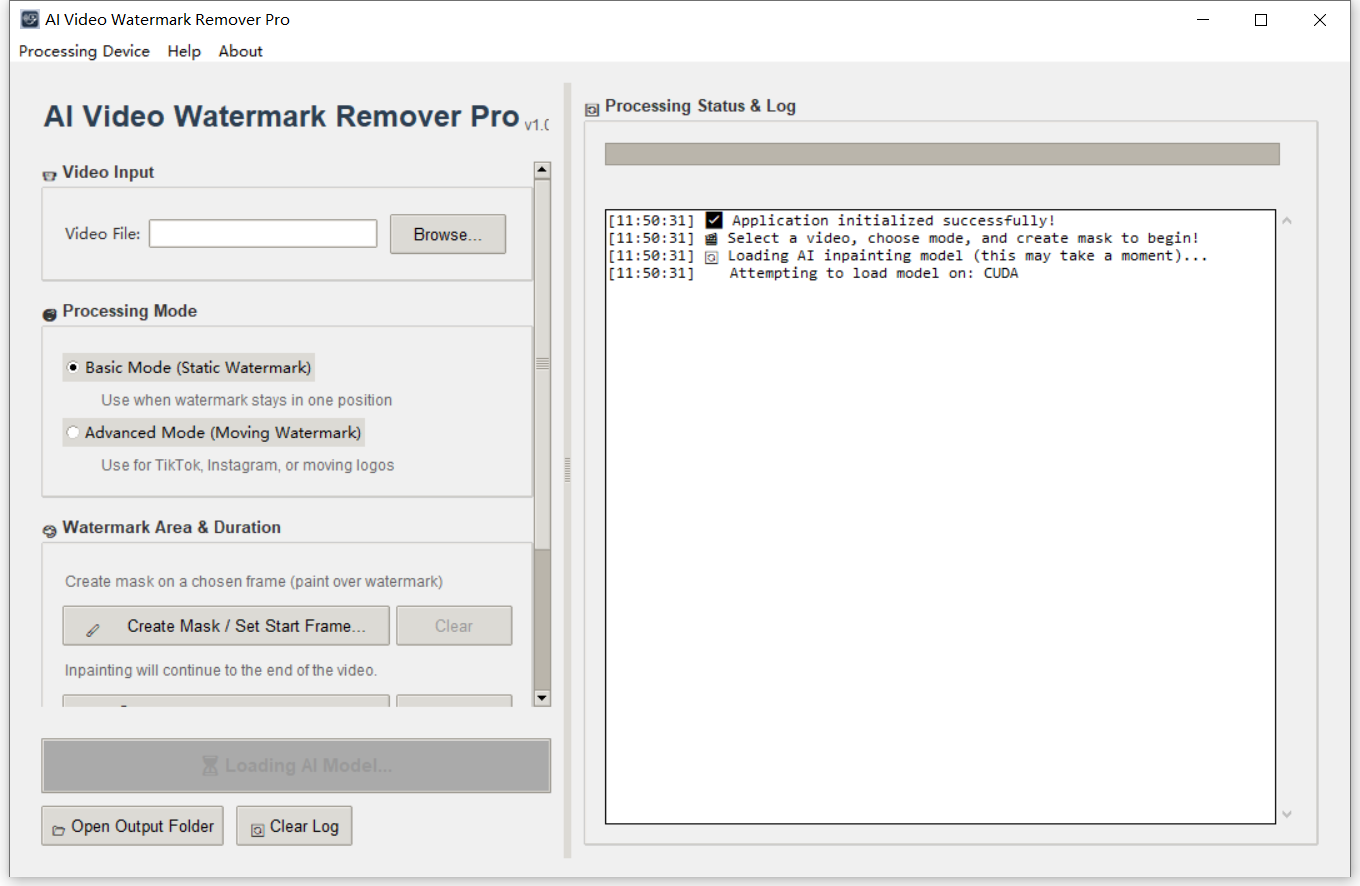Open the Processing Device menu

(84, 51)
